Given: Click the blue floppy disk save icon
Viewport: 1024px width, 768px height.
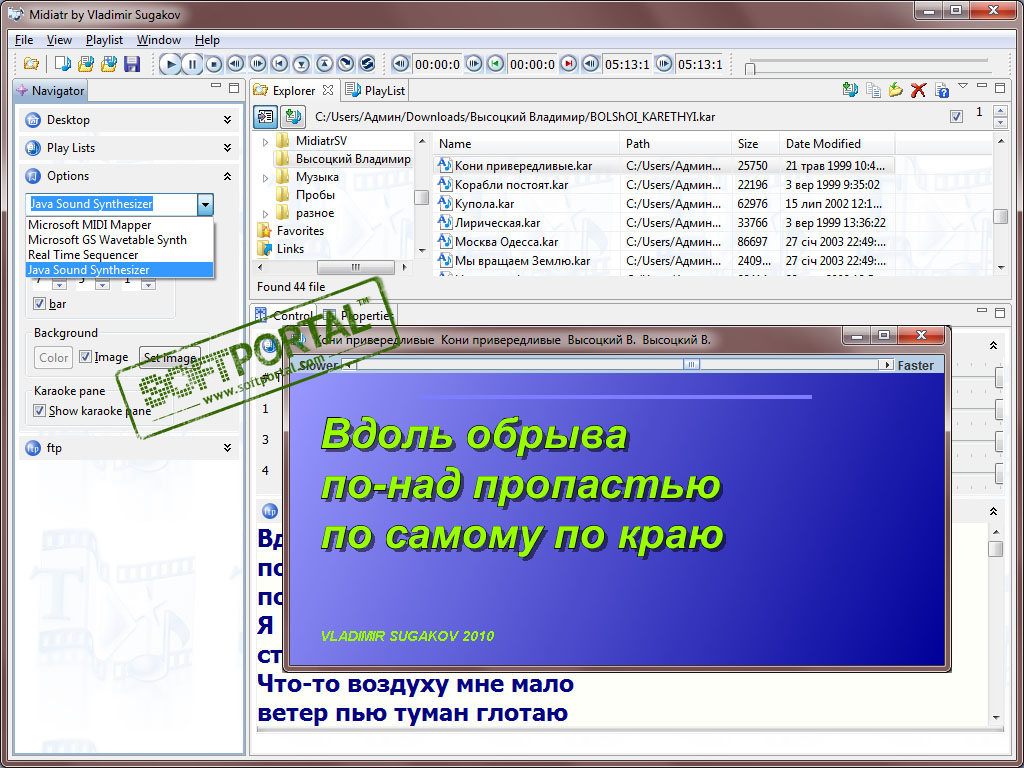Looking at the screenshot, I should tap(132, 64).
